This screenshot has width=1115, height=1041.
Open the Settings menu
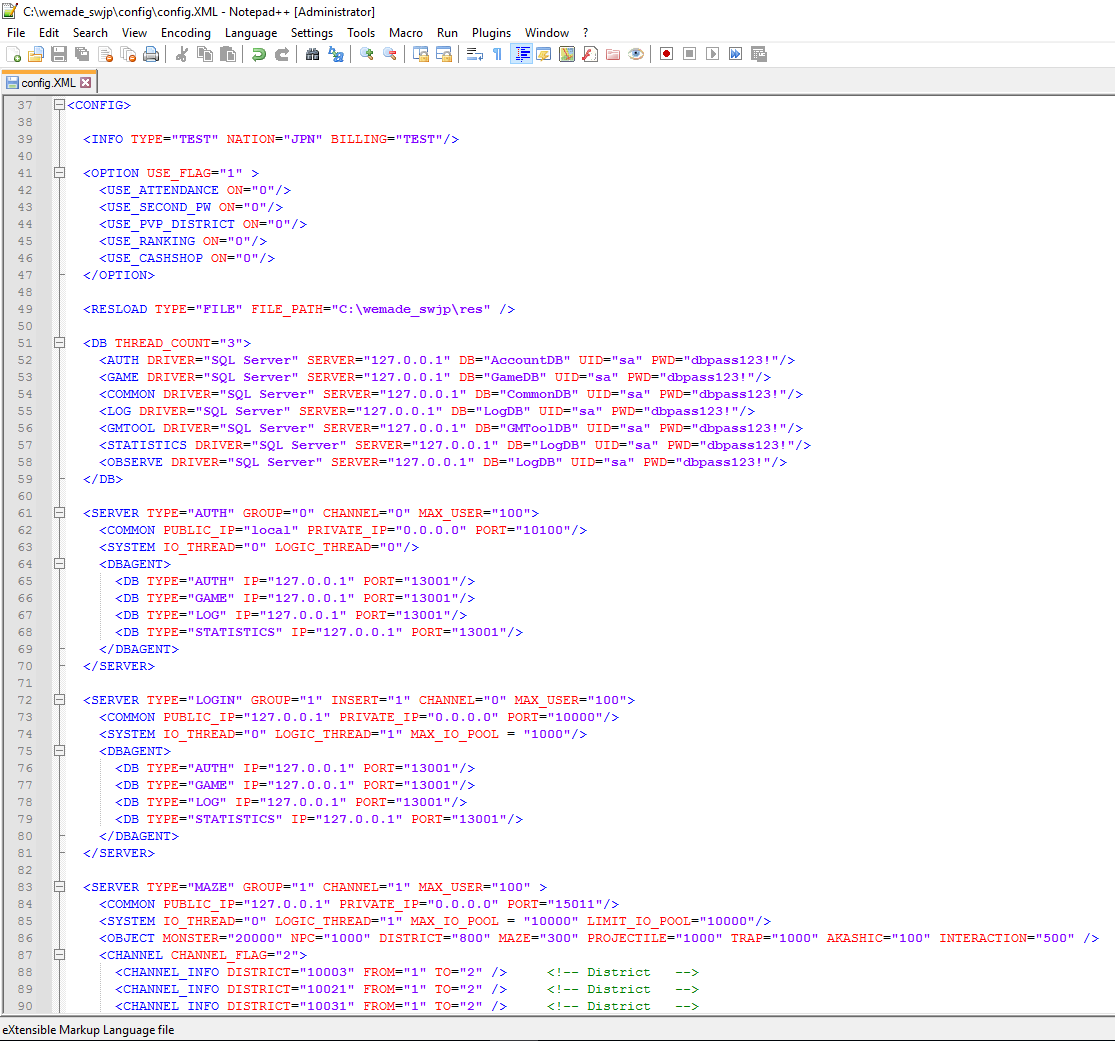click(x=311, y=33)
